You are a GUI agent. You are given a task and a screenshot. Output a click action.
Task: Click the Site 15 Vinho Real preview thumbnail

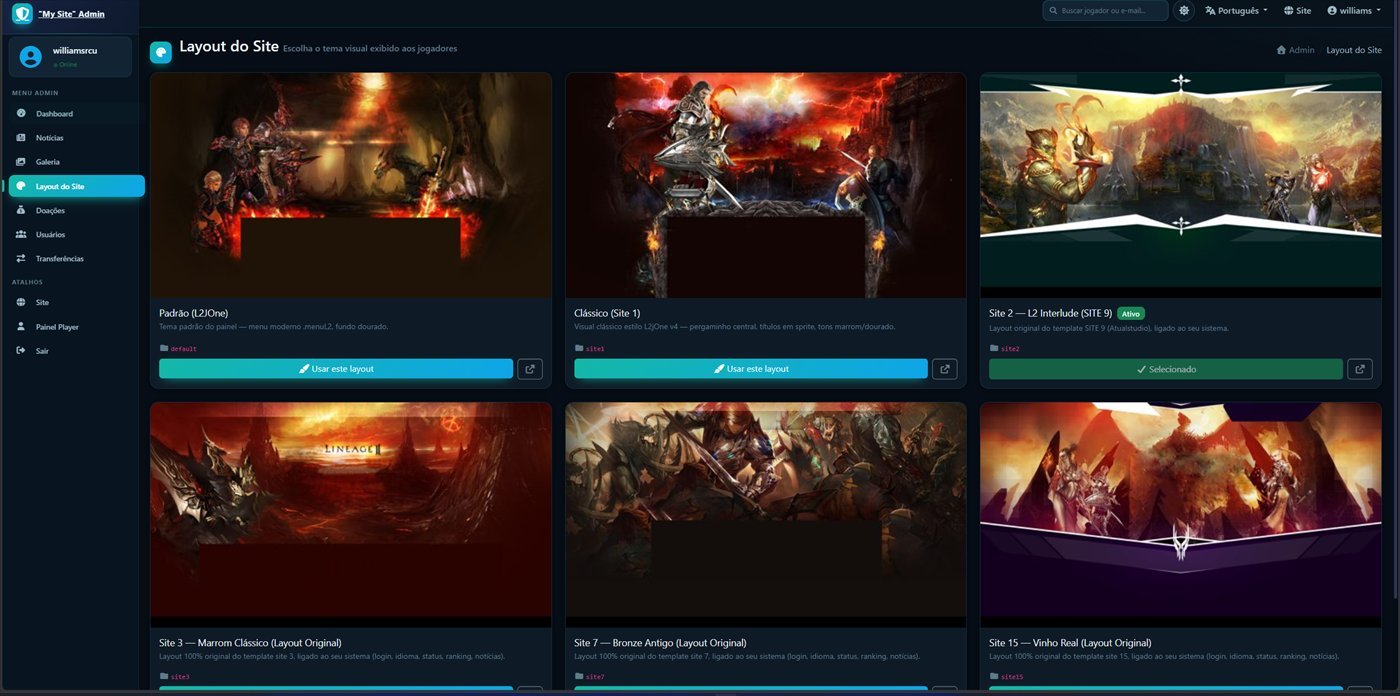point(1181,515)
